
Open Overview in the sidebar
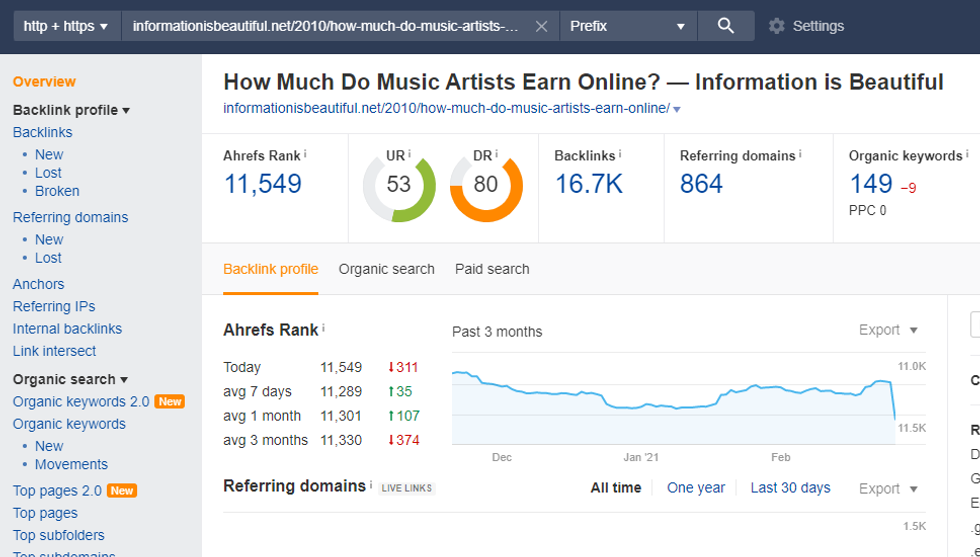click(44, 82)
